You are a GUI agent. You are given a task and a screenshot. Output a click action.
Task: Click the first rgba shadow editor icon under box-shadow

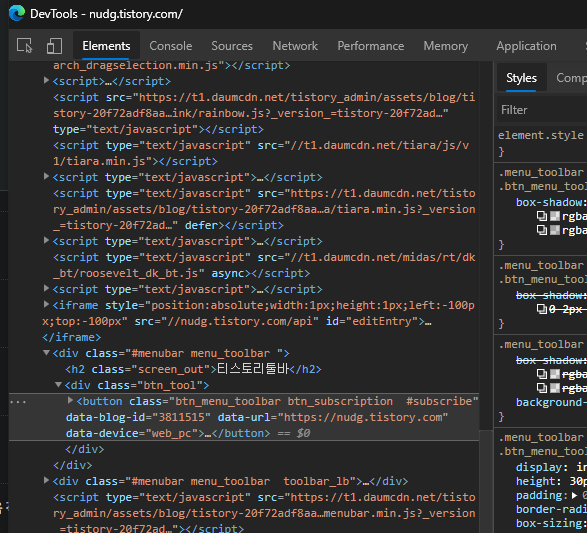[x=542, y=216]
